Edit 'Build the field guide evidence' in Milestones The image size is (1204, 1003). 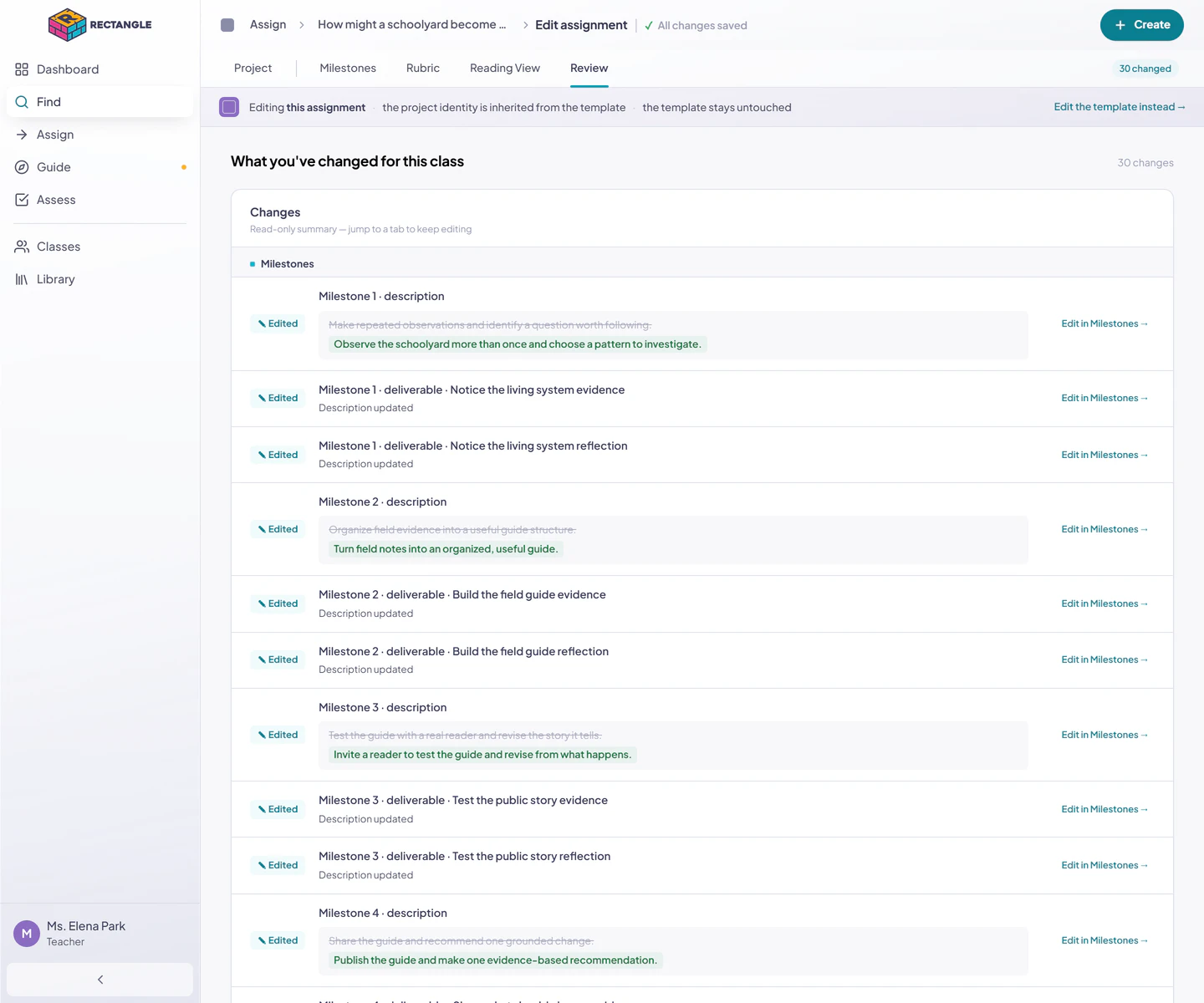[x=1105, y=604]
